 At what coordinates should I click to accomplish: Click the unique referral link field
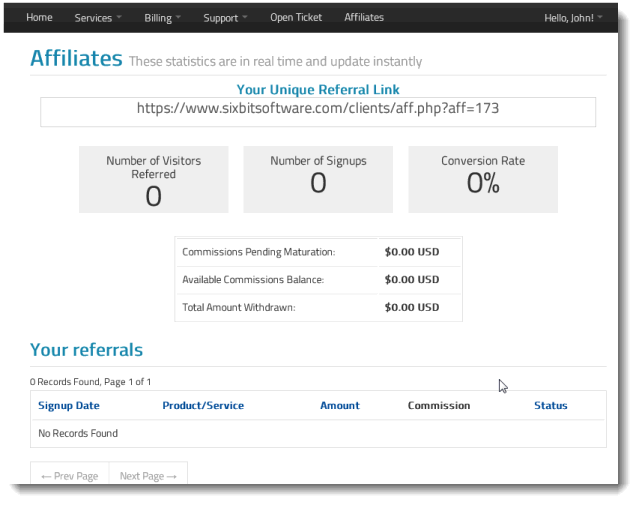click(318, 112)
